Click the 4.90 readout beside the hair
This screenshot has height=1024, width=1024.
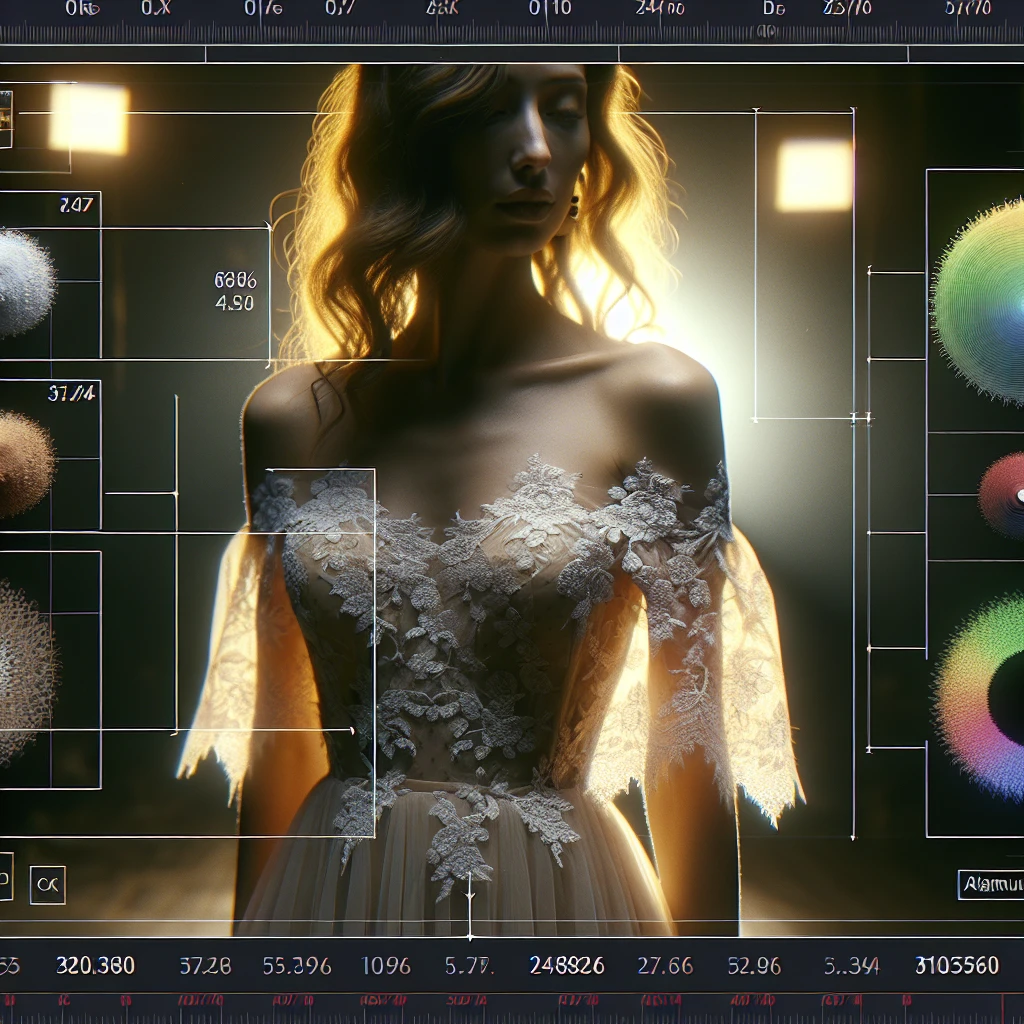click(x=234, y=303)
